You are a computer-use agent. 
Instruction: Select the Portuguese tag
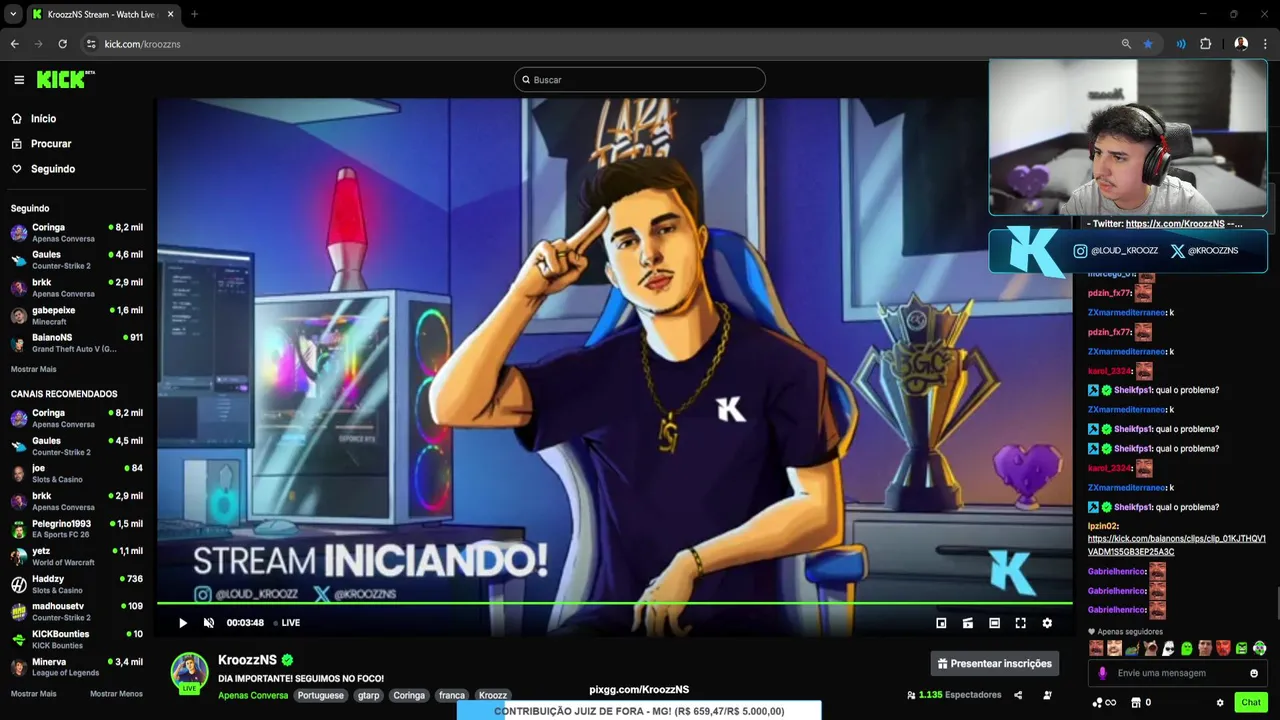coord(321,695)
